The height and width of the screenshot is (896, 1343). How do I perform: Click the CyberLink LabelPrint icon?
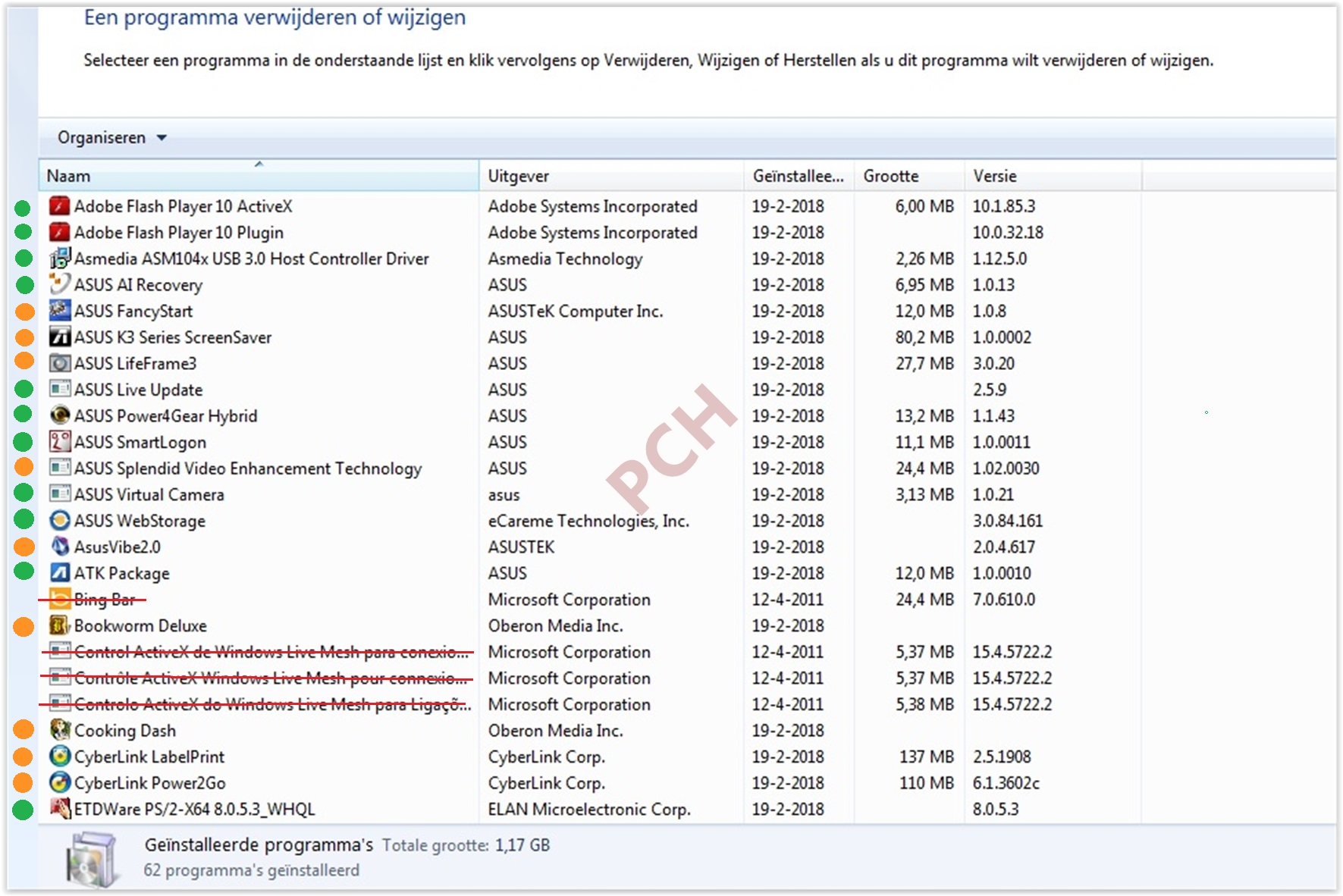tap(59, 757)
